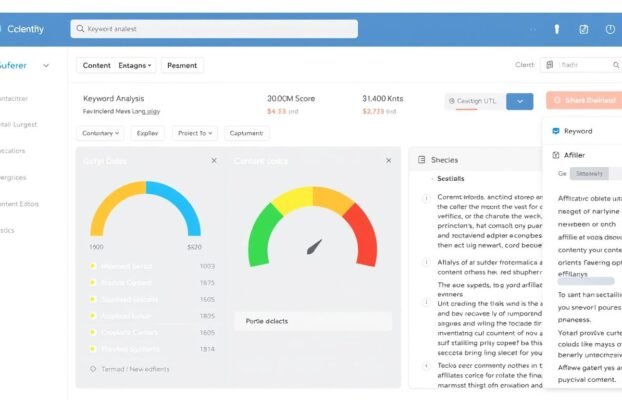Click the Afiller icon in the right panel
Image resolution: width=622 pixels, height=400 pixels.
[556, 155]
